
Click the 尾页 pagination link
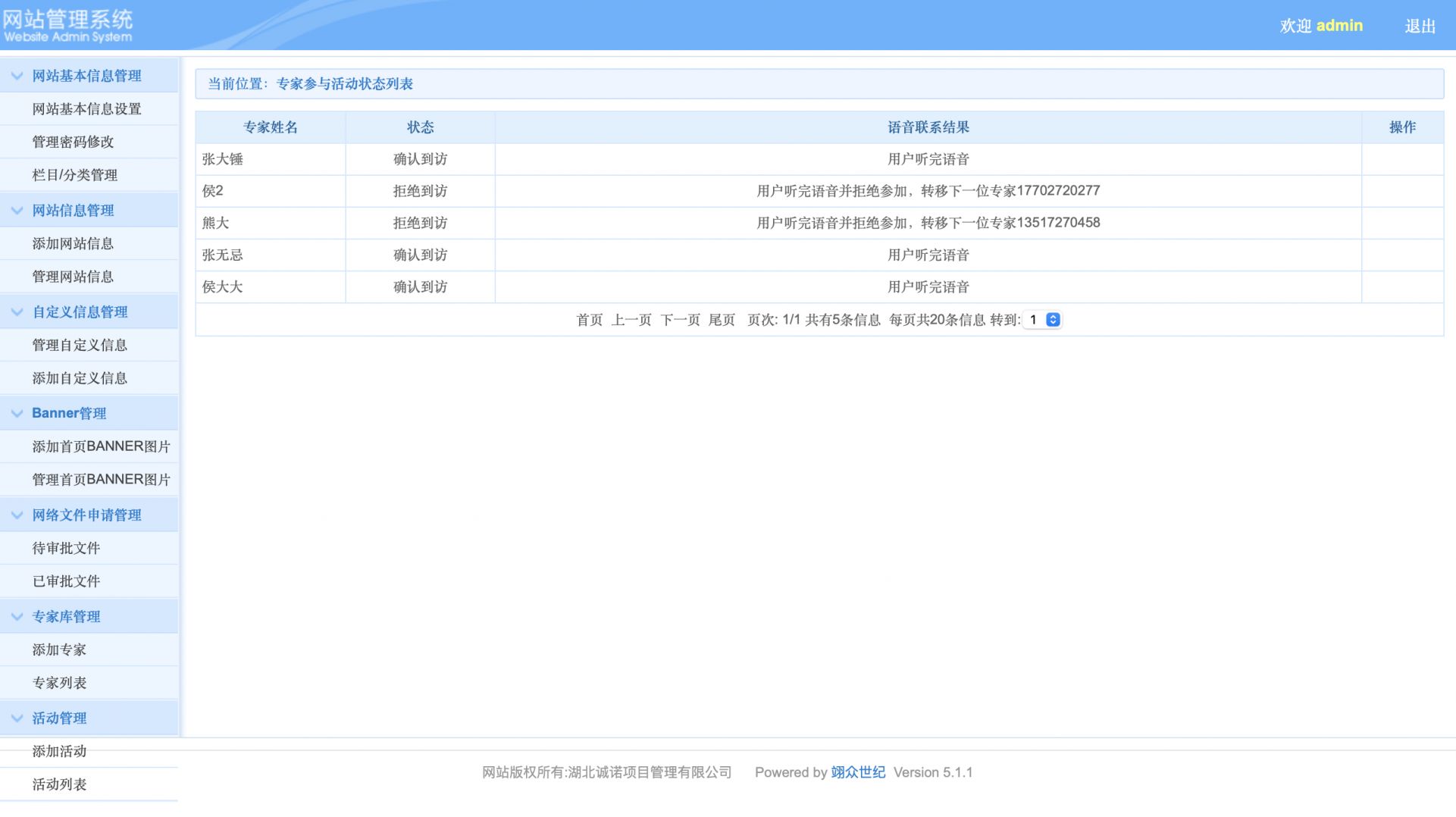pos(722,320)
